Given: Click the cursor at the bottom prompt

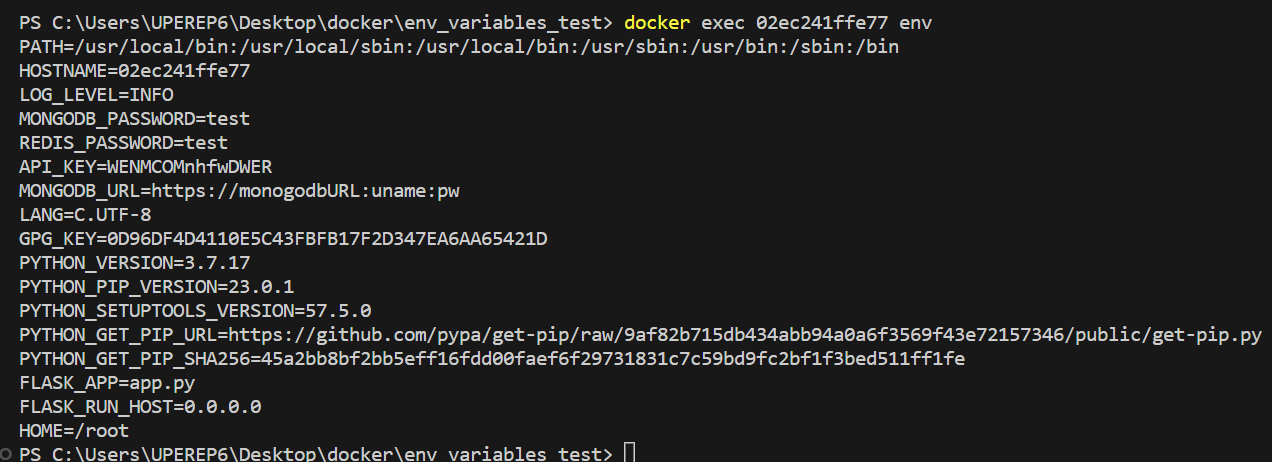Looking at the screenshot, I should 628,454.
